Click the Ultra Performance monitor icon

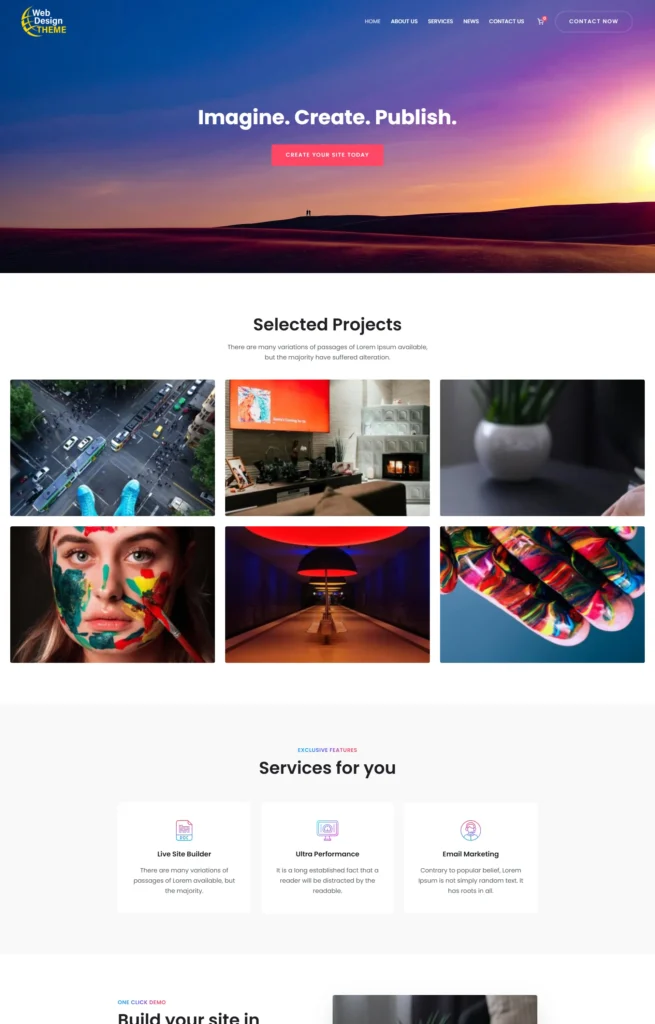coord(327,830)
